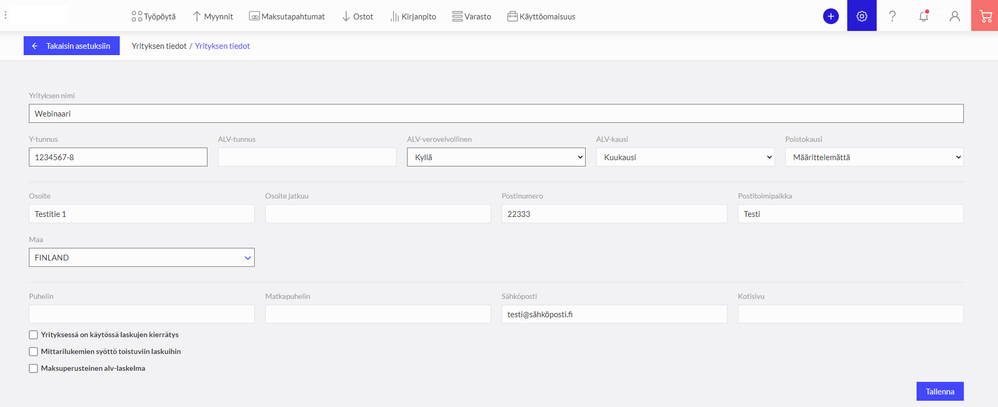
Task: Open the Maksutapahtumat menu
Action: pyautogui.click(x=287, y=17)
